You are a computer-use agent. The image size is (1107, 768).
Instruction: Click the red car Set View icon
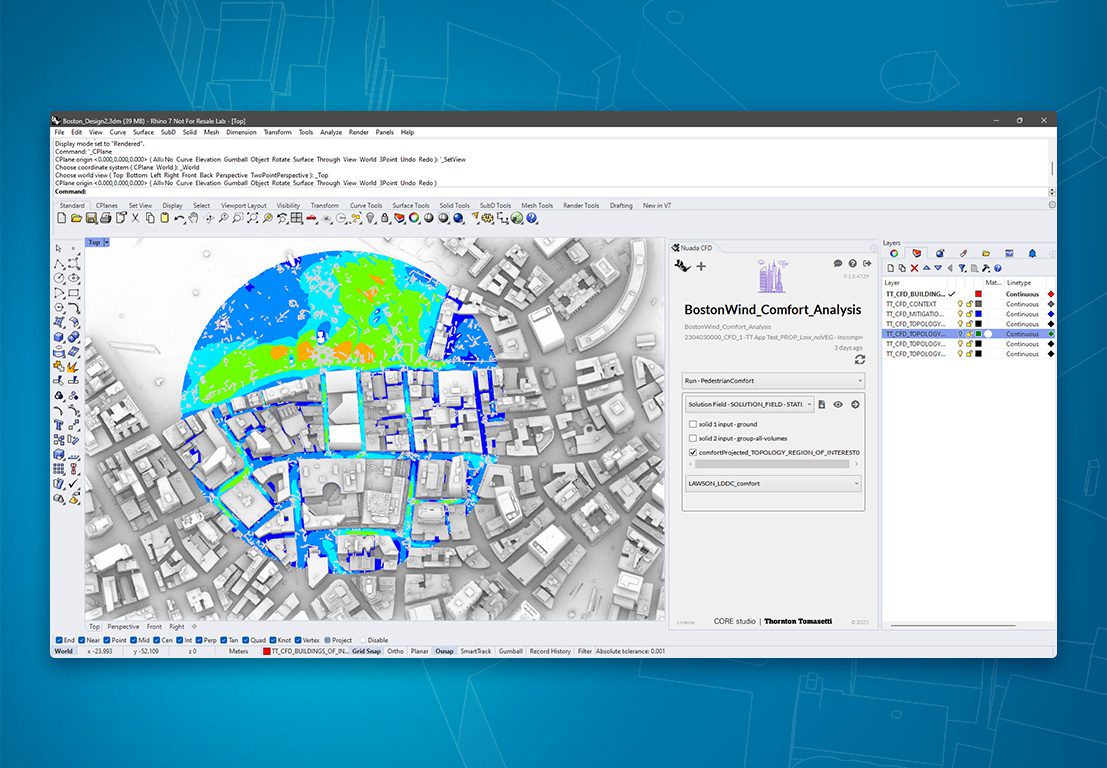click(311, 219)
